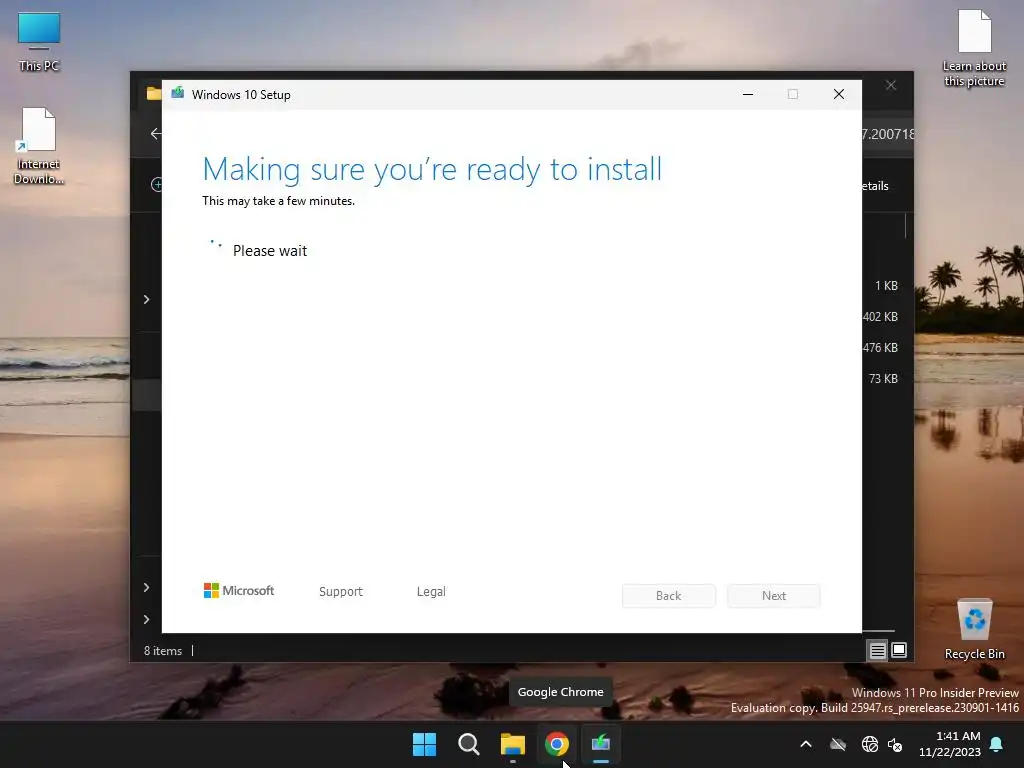Viewport: 1024px width, 768px height.
Task: Click the Please wait status text
Action: coord(270,251)
